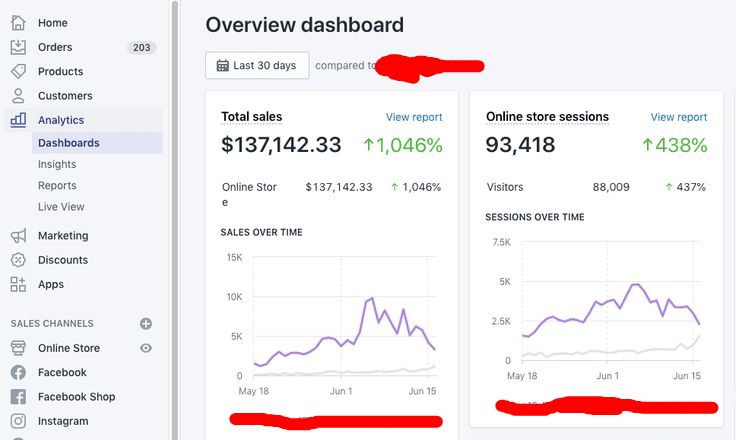This screenshot has height=440, width=736.
Task: Open the Orders inbox icon
Action: click(18, 47)
